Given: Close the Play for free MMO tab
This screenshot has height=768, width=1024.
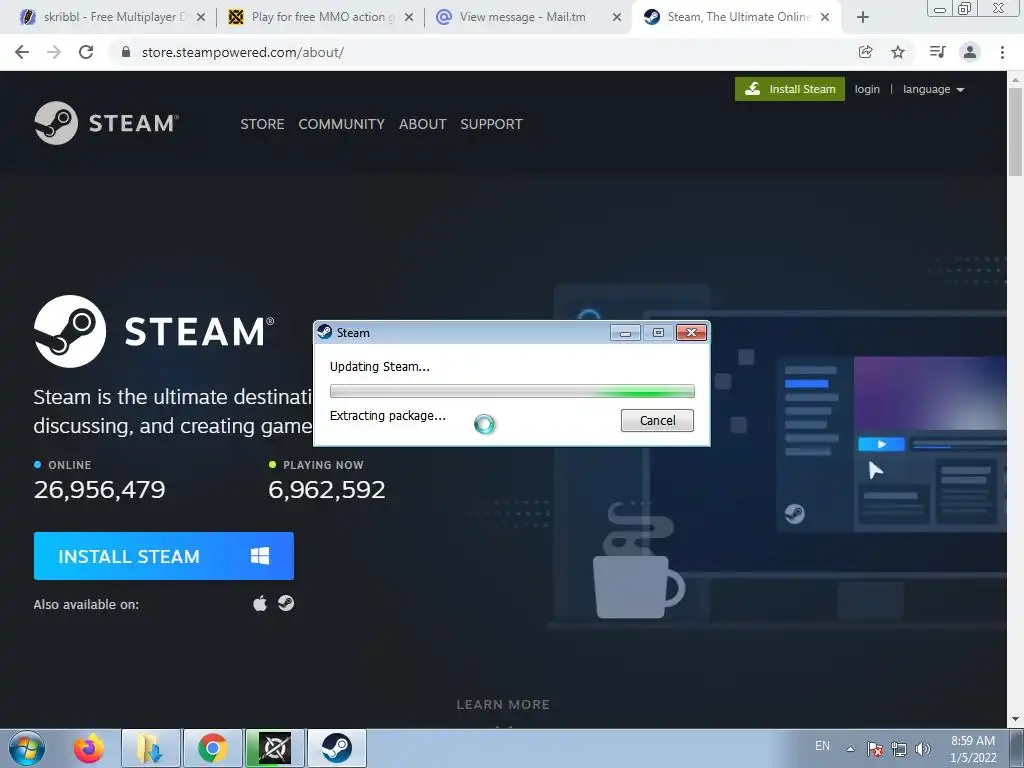Looking at the screenshot, I should 409,18.
